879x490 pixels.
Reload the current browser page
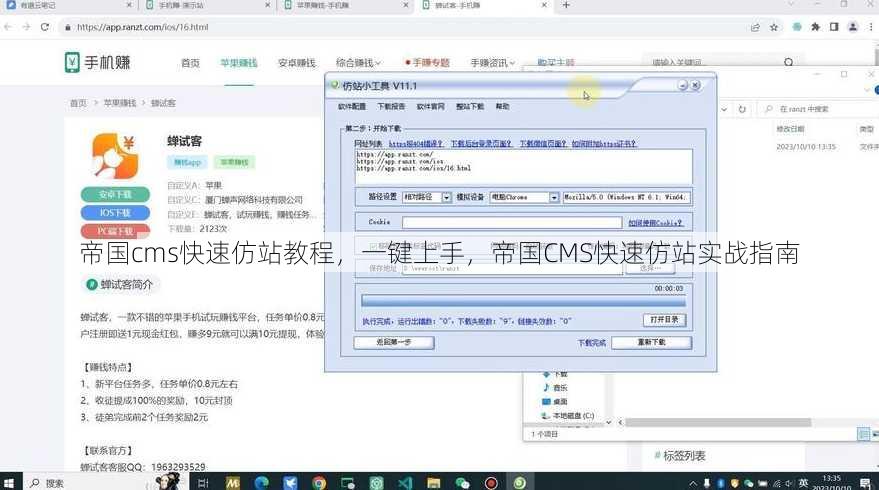45,27
